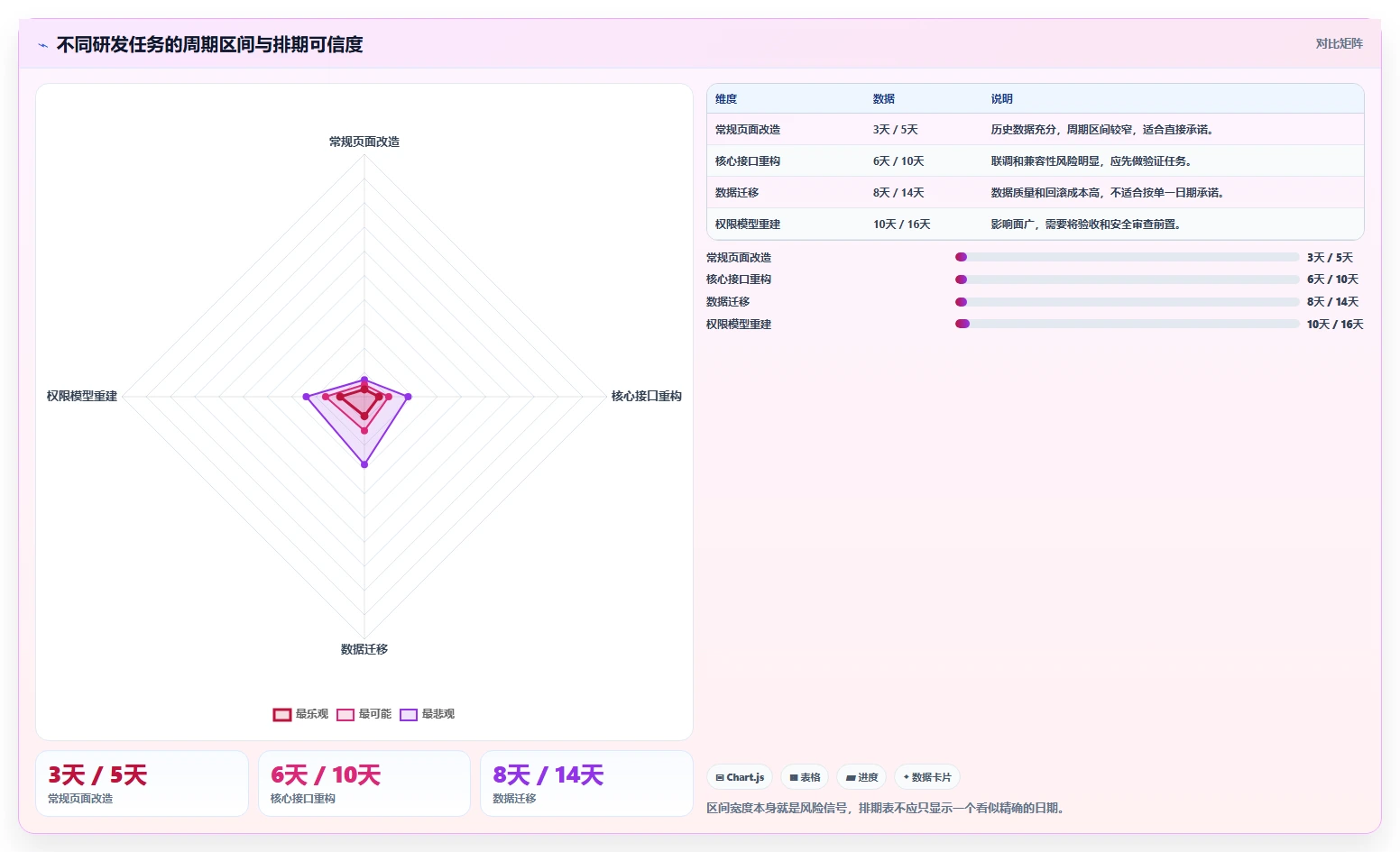
Task: Toggle the 最乐观 legend swatch
Action: click(x=282, y=714)
